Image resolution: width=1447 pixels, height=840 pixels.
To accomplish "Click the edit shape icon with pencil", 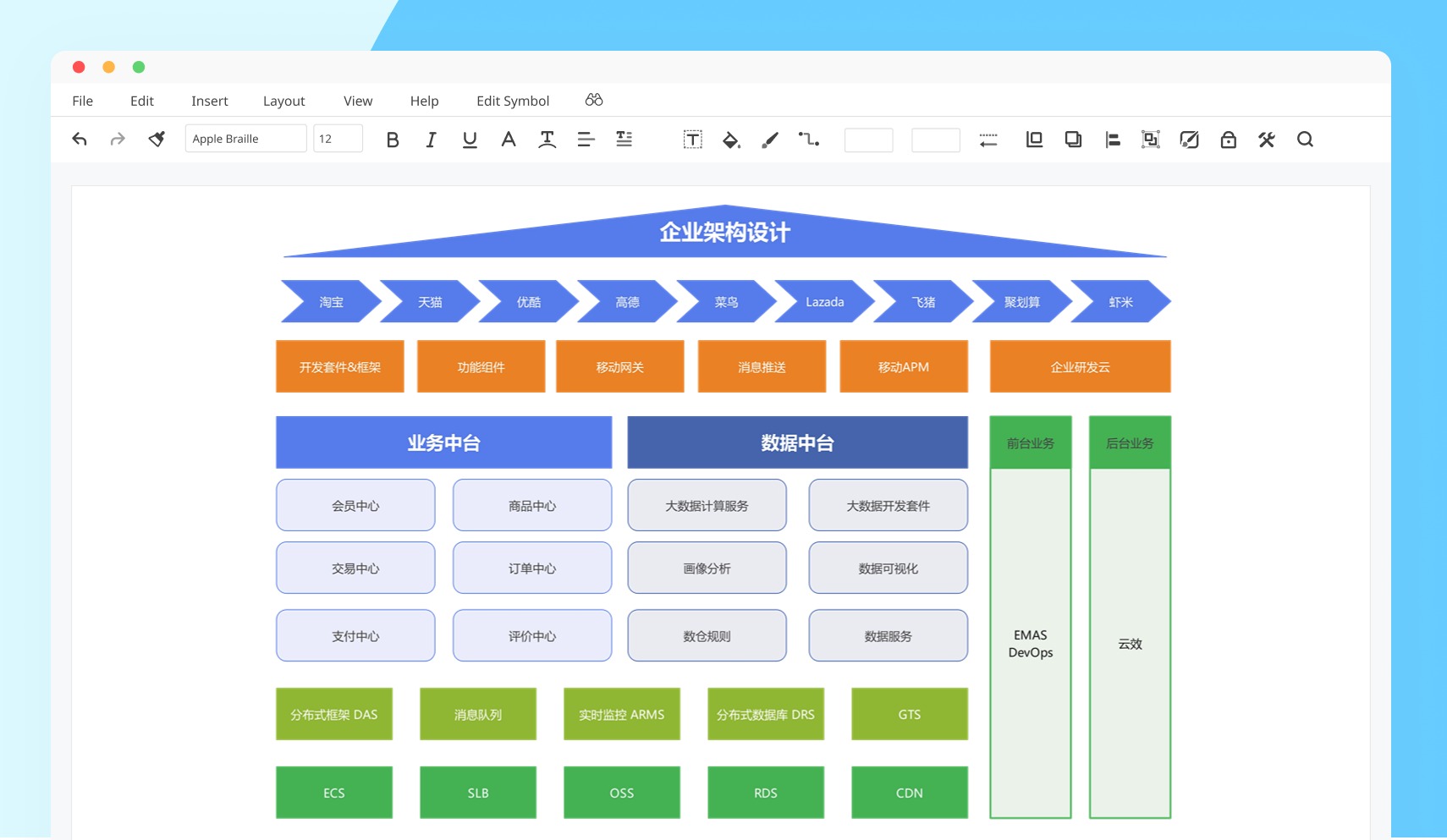I will click(x=1189, y=140).
